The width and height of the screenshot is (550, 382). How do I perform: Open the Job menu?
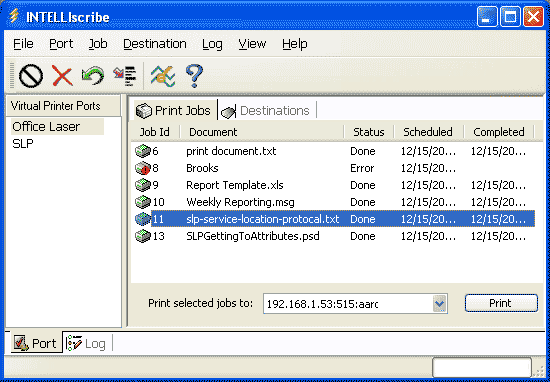point(98,44)
